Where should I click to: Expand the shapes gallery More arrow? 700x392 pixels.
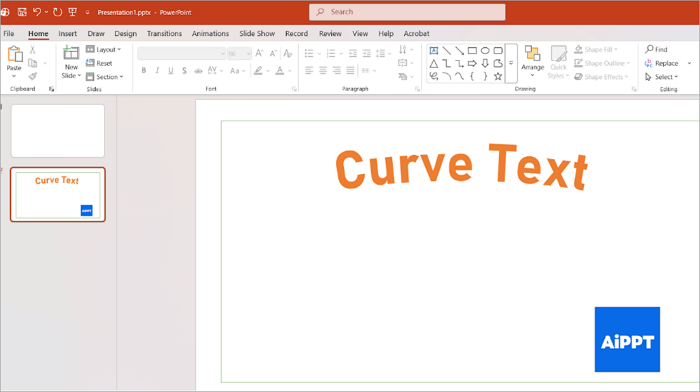511,63
